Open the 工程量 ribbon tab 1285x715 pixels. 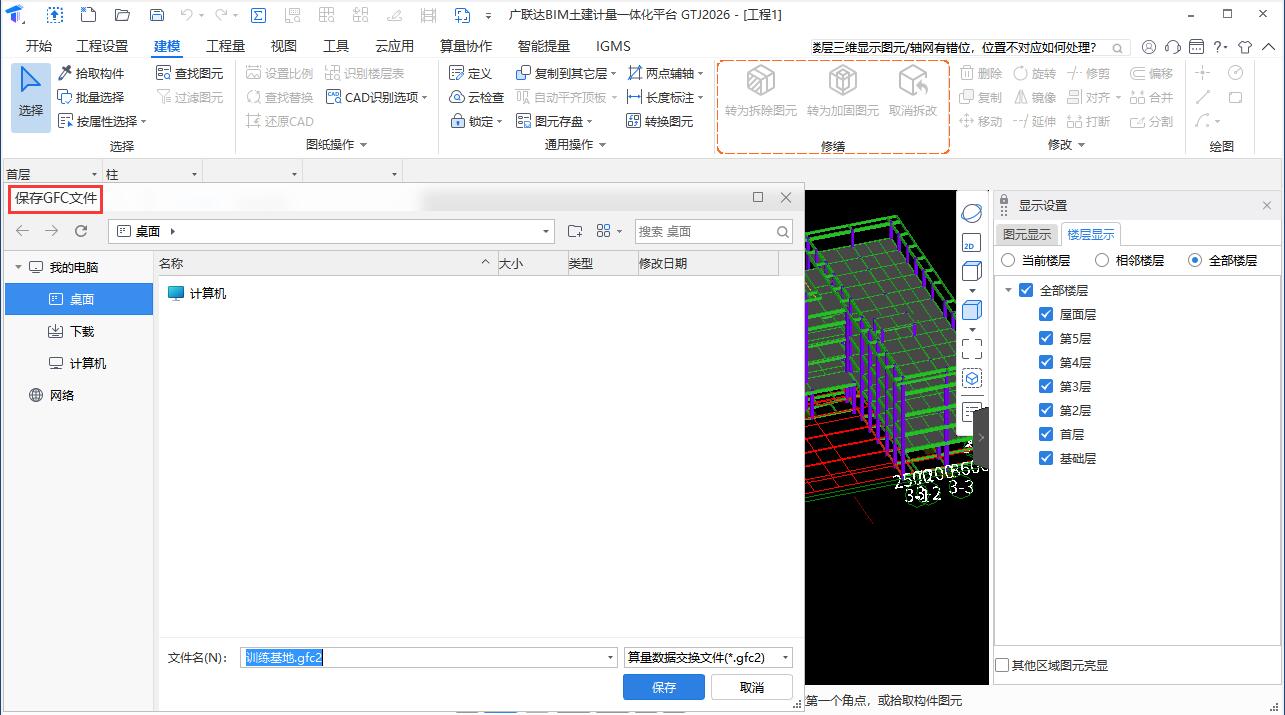click(x=225, y=46)
